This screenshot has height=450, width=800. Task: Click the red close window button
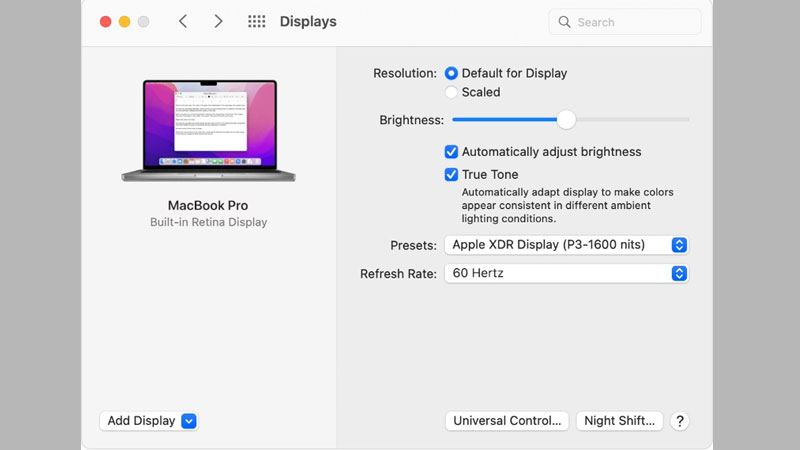(x=105, y=21)
